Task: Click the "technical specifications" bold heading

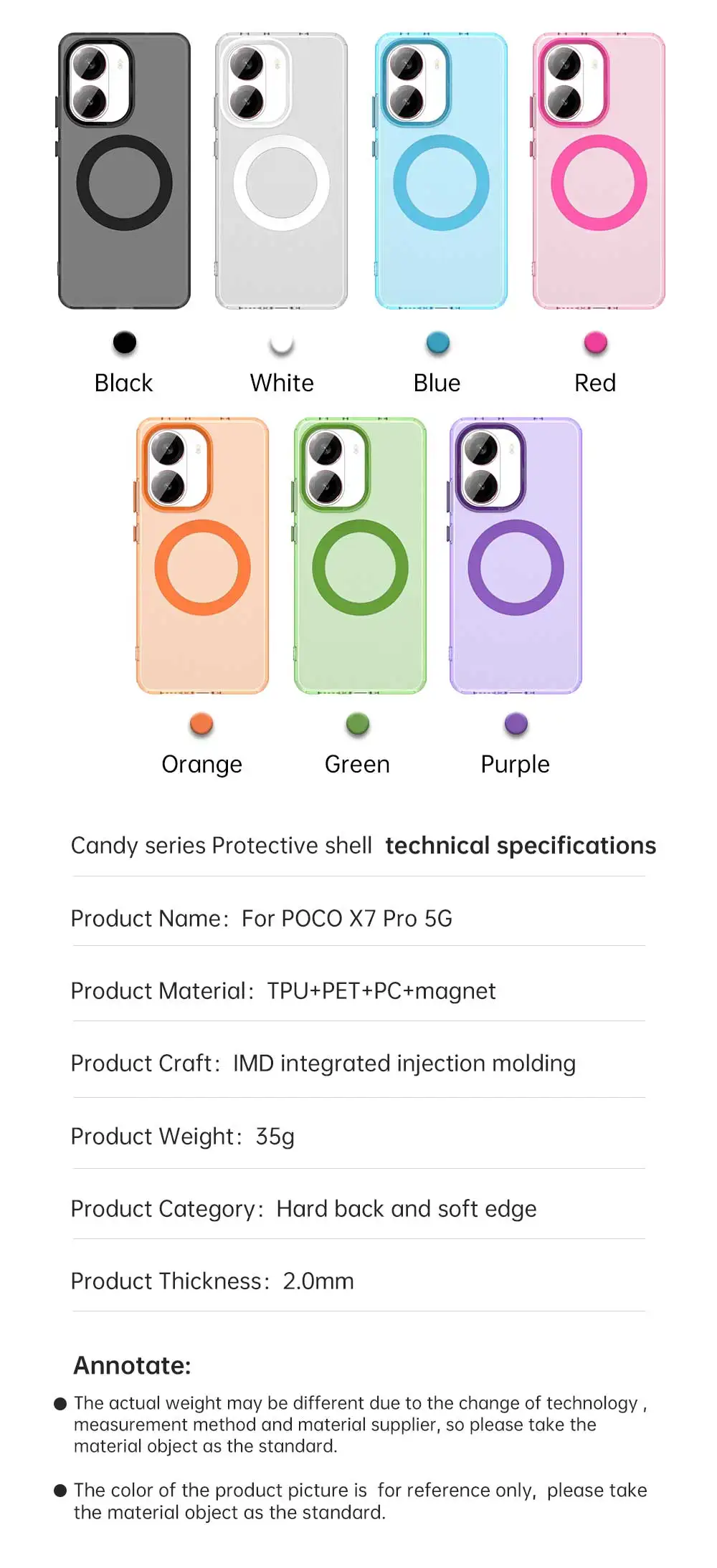Action: pyautogui.click(x=521, y=846)
